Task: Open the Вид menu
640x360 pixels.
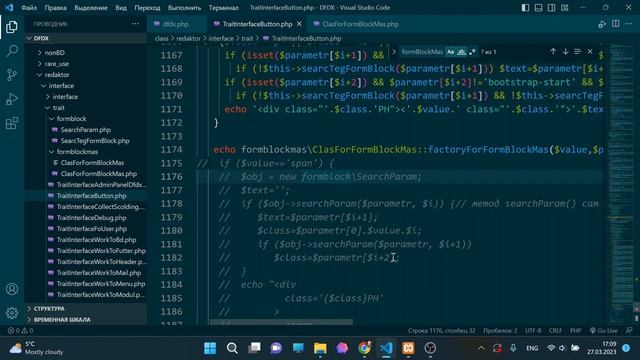Action: tap(121, 8)
